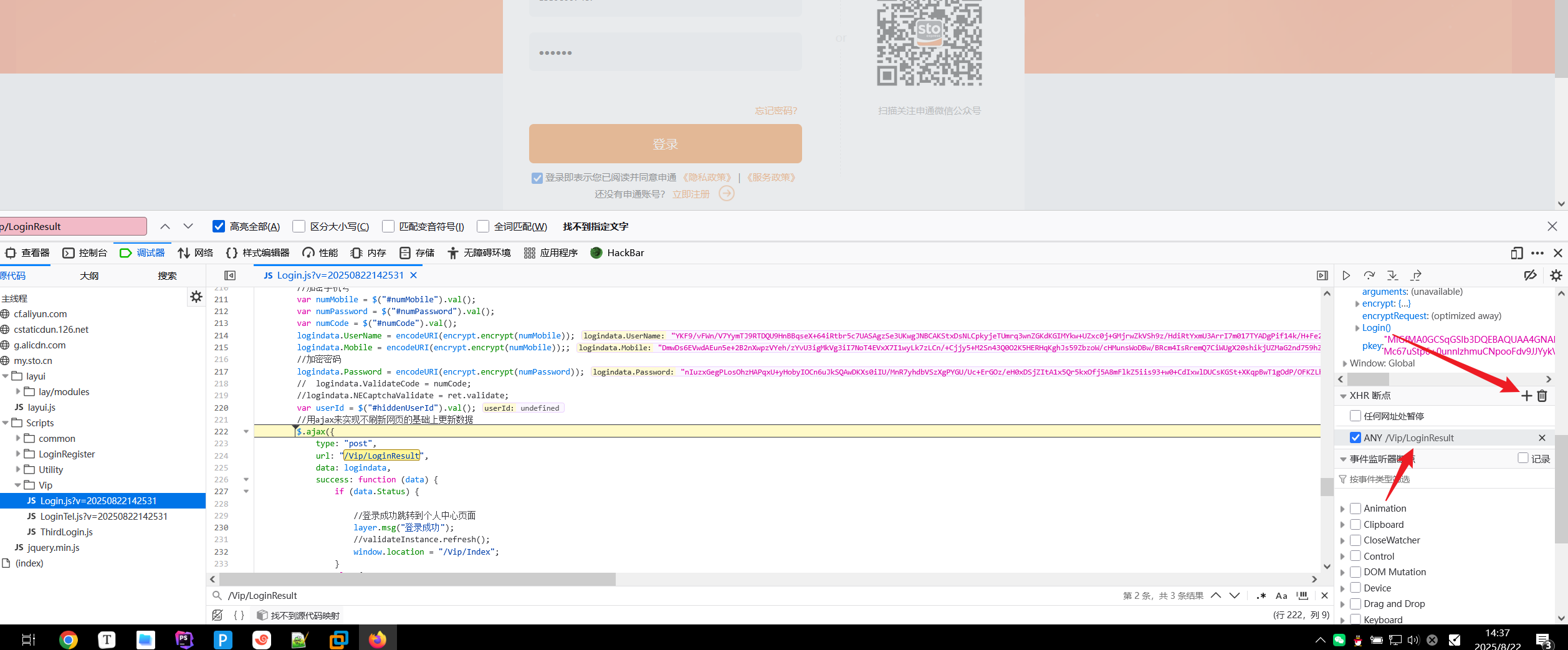Click the 忘记密码? link
The height and width of the screenshot is (650, 1568).
776,111
